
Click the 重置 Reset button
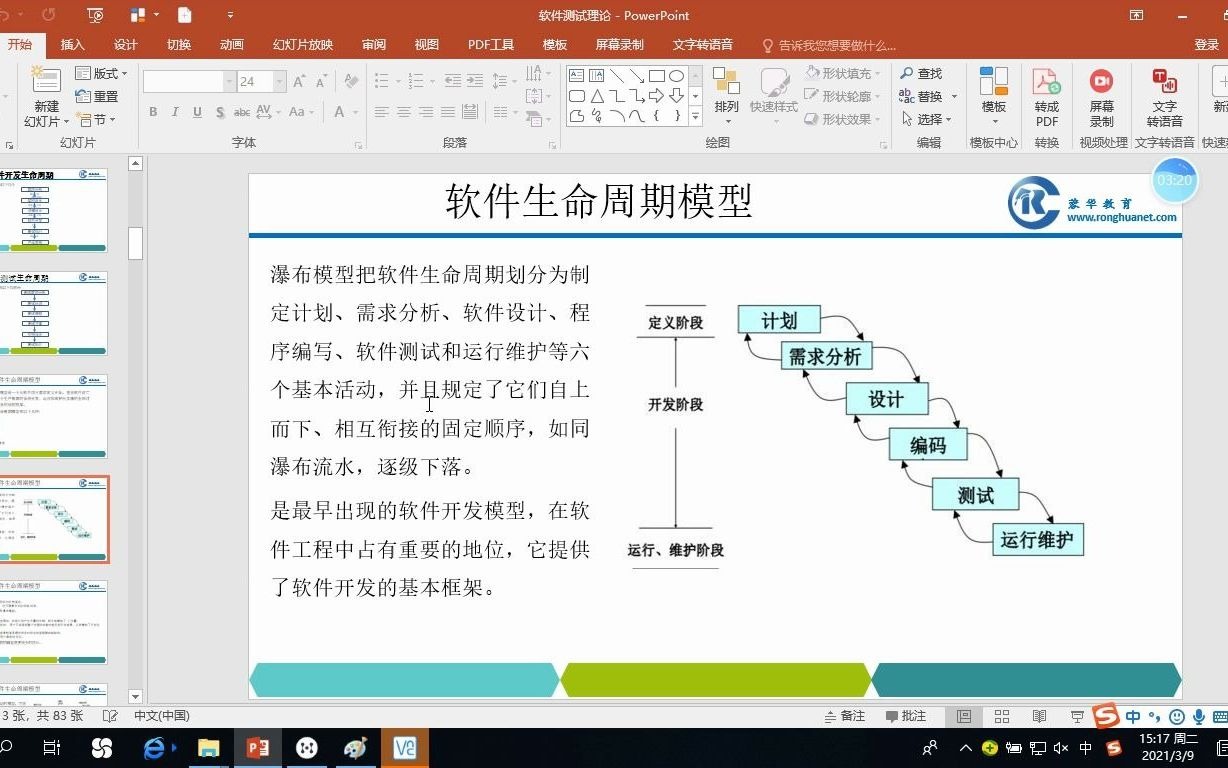tap(100, 96)
